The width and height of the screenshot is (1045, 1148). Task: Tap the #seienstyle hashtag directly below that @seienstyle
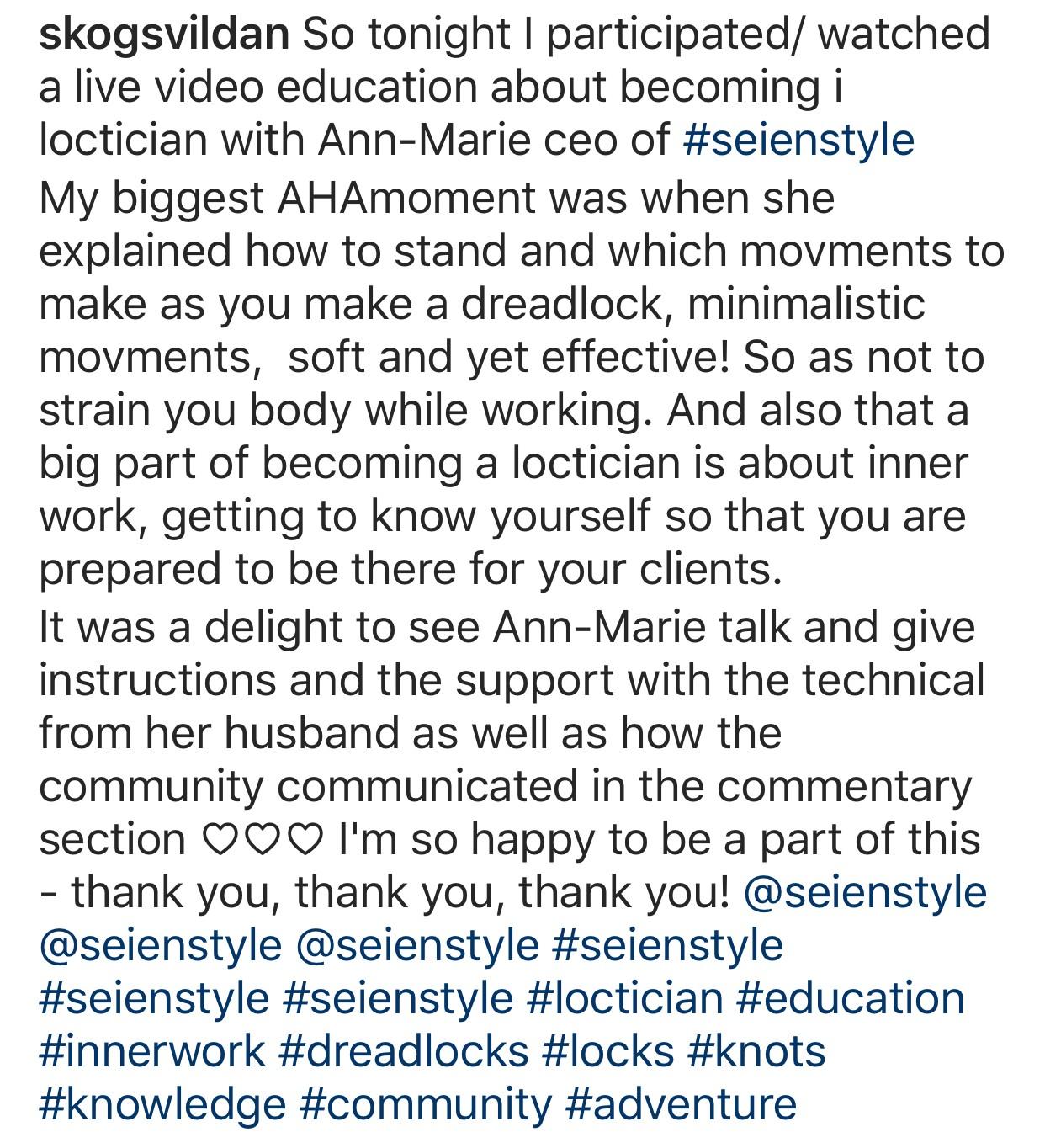coord(155,998)
